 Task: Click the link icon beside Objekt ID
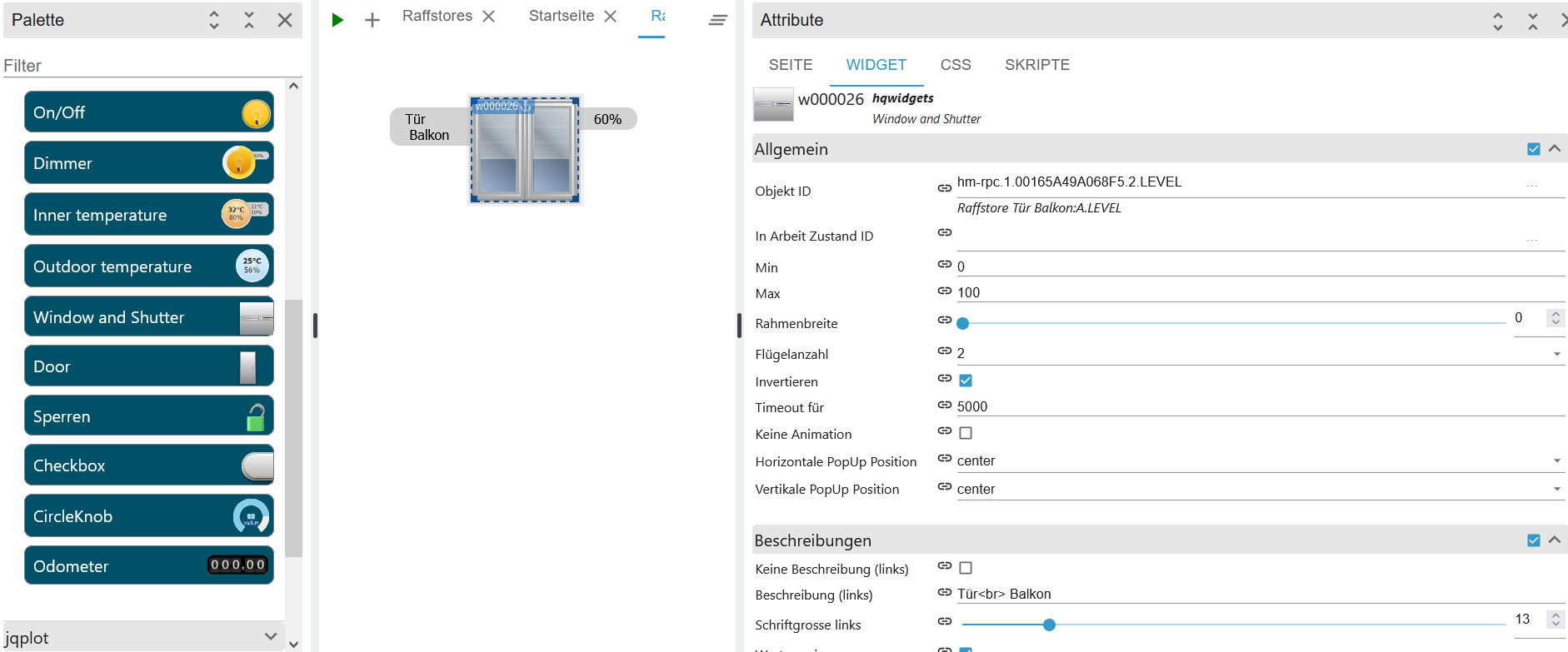[x=944, y=188]
